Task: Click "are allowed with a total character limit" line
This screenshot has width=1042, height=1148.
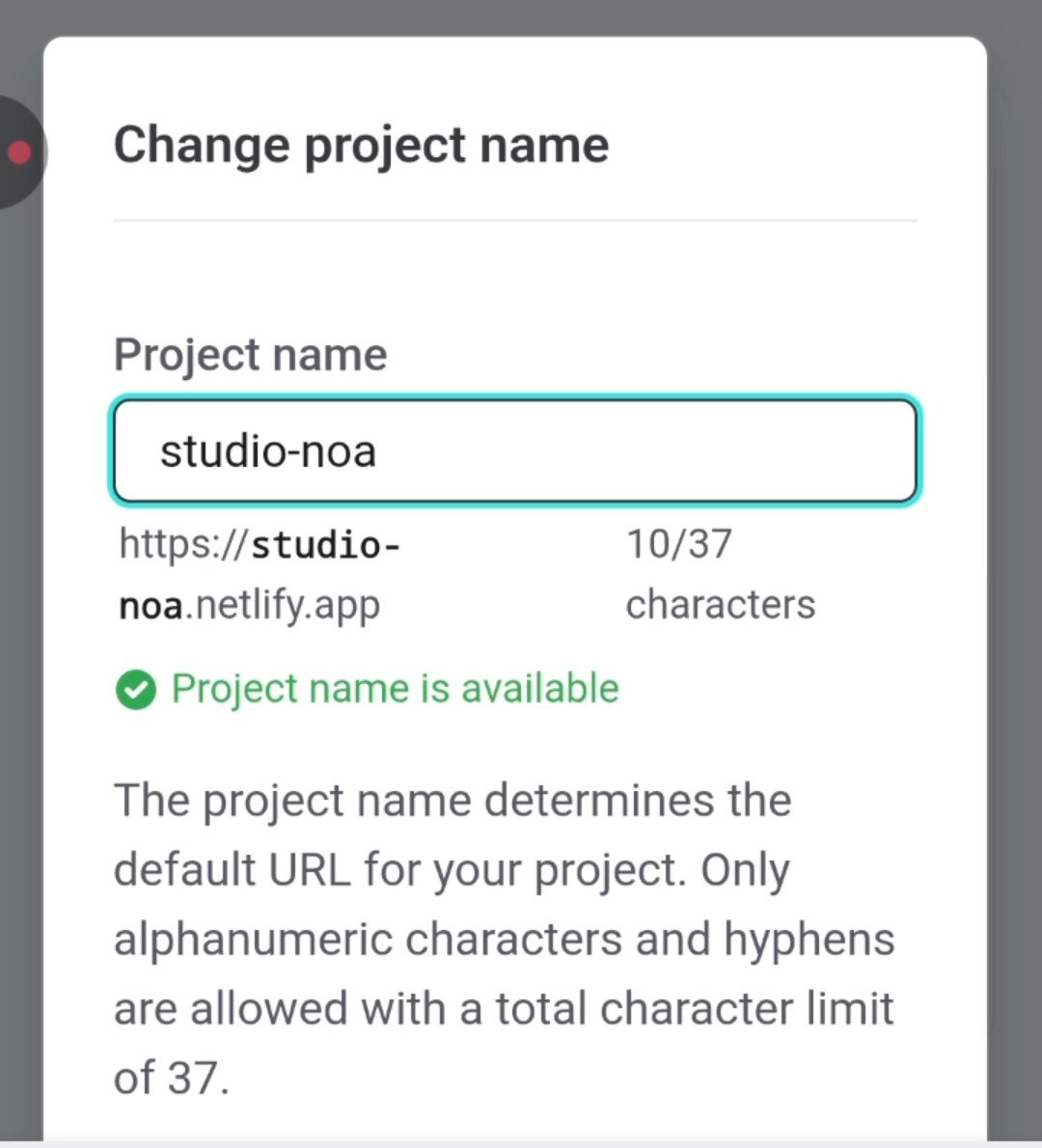Action: coord(504,1008)
